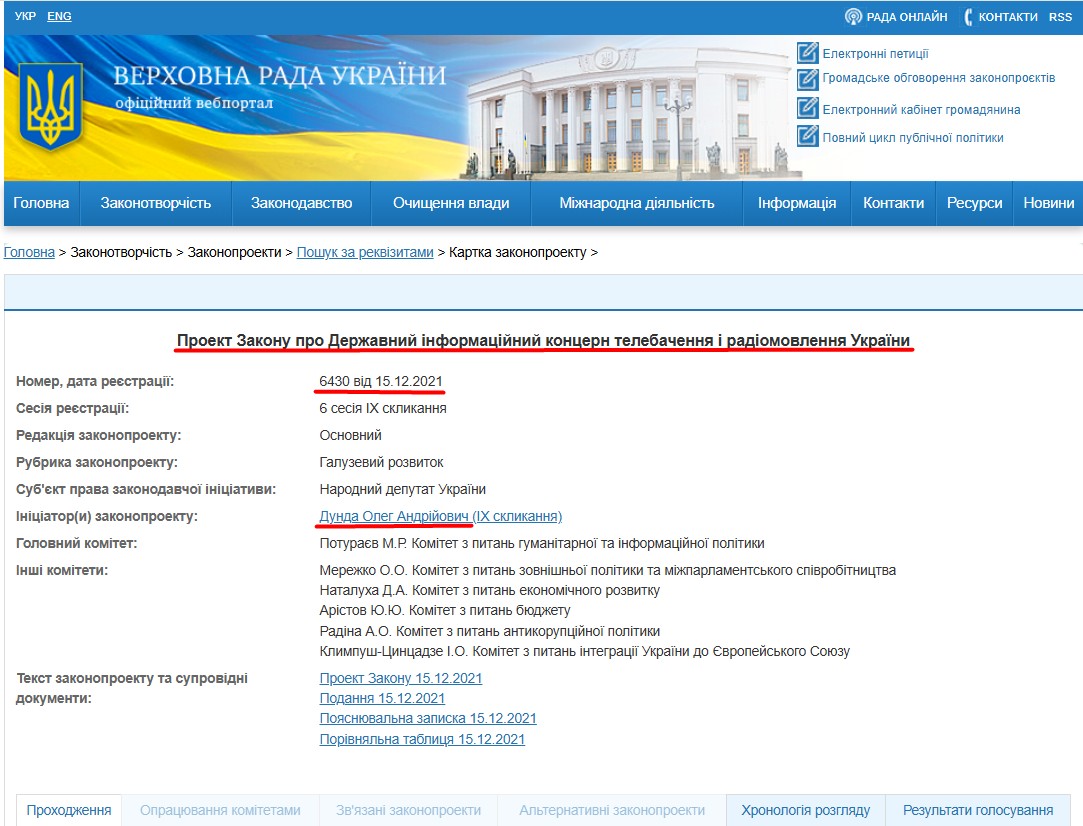Image resolution: width=1083 pixels, height=826 pixels.
Task: Select the Зв'язані законопроекти tab
Action: (x=408, y=810)
